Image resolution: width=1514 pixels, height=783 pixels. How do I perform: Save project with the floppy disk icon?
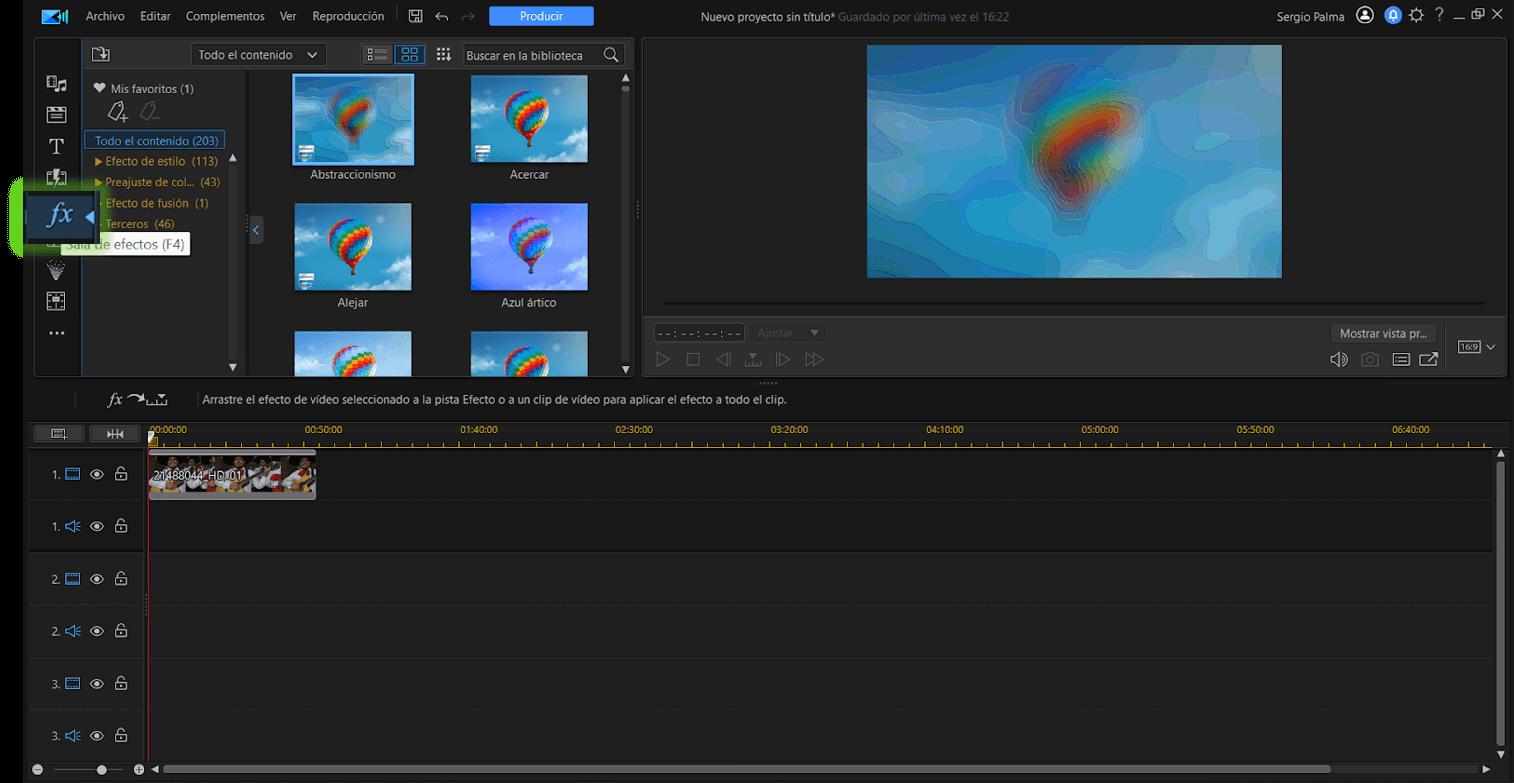[415, 16]
